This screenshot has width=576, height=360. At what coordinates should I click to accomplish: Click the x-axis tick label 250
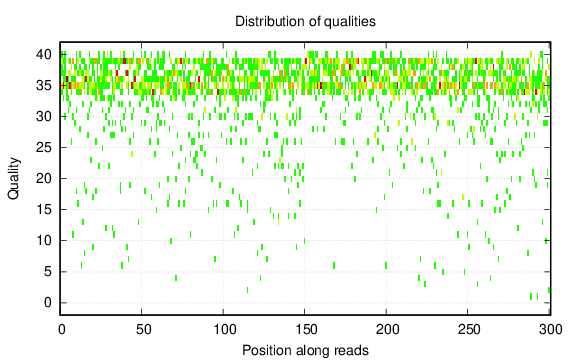(x=469, y=330)
